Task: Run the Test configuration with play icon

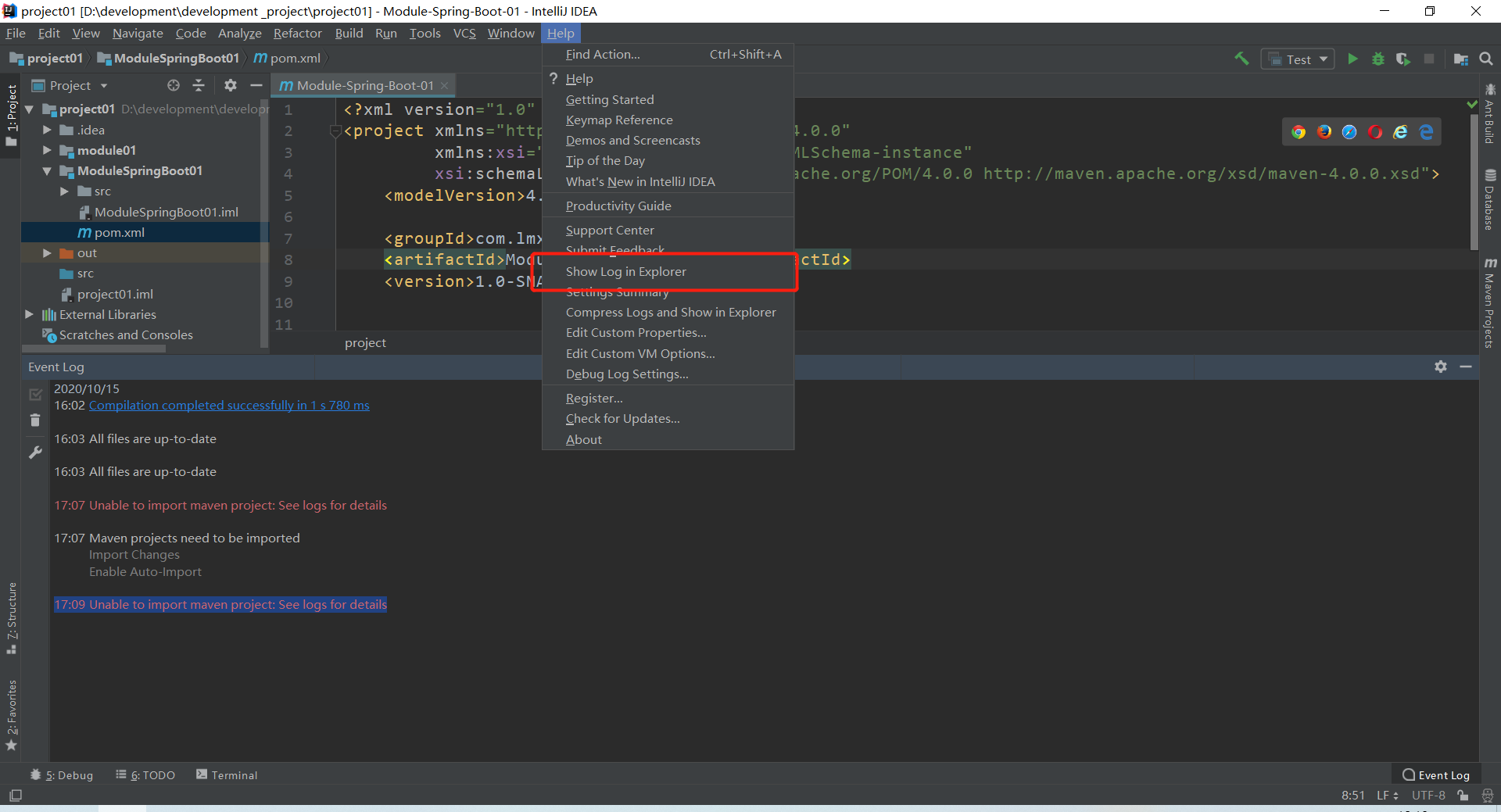Action: (x=1352, y=59)
